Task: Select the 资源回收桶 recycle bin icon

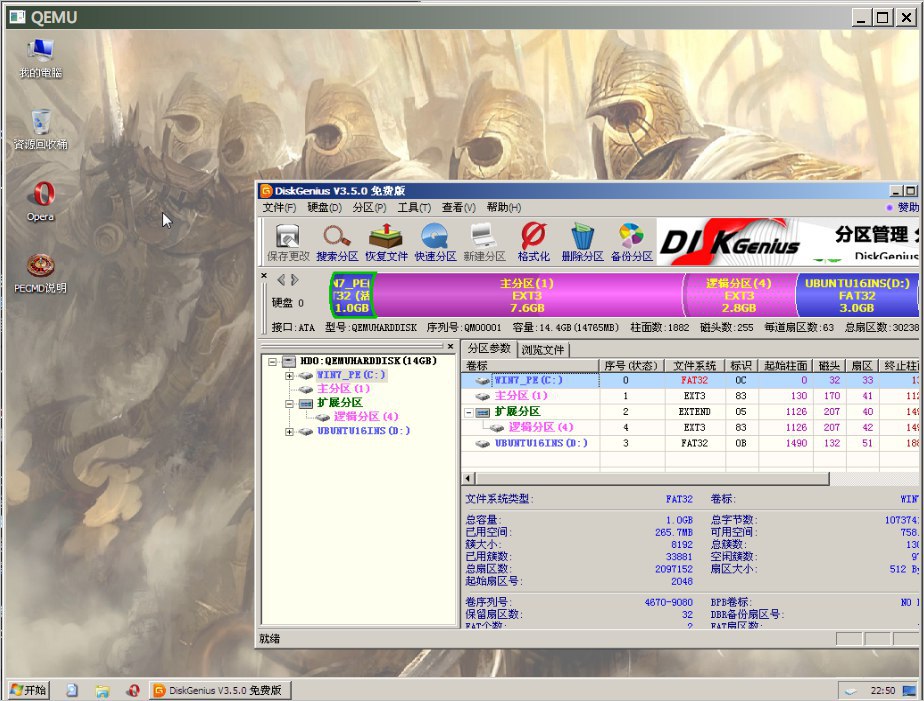Action: tap(40, 129)
